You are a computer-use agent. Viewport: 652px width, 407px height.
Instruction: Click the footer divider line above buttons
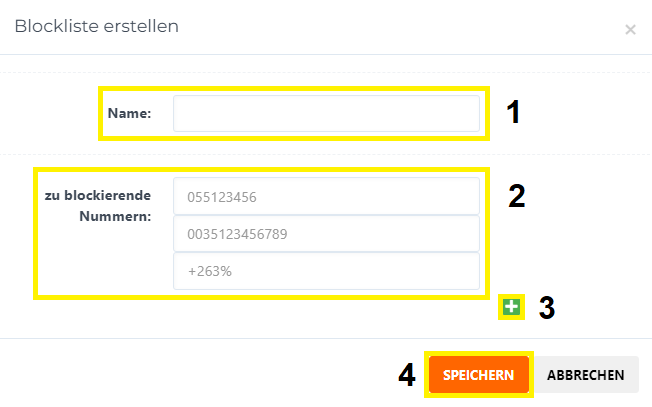[326, 338]
